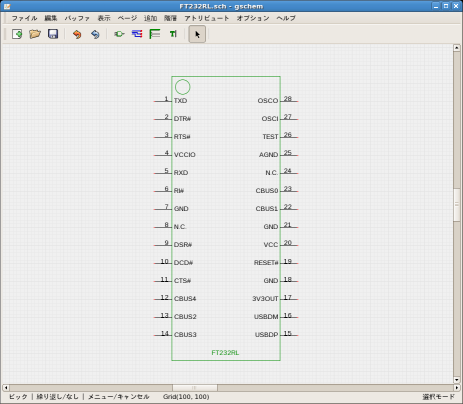The width and height of the screenshot is (463, 404).
Task: Click the vertical scrollbar up arrow
Action: click(x=457, y=48)
